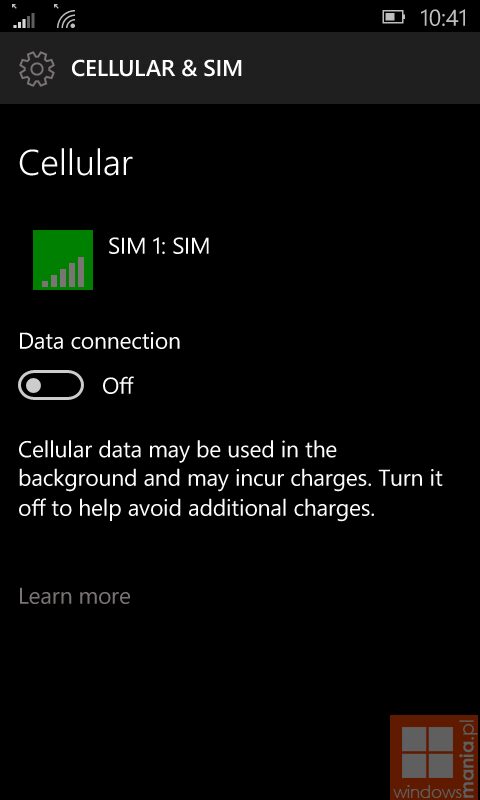
Task: Tap the cellular signal bars in status bar
Action: [24, 17]
